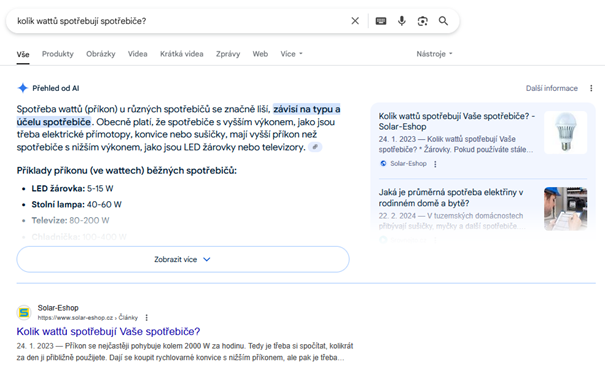605x370 pixels.
Task: Click the source link chip after televizory
Action: click(x=315, y=147)
